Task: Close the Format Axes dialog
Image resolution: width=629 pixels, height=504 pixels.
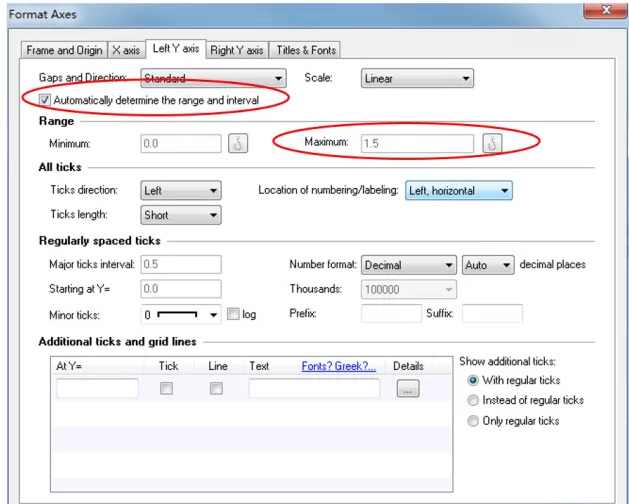Action: click(601, 12)
